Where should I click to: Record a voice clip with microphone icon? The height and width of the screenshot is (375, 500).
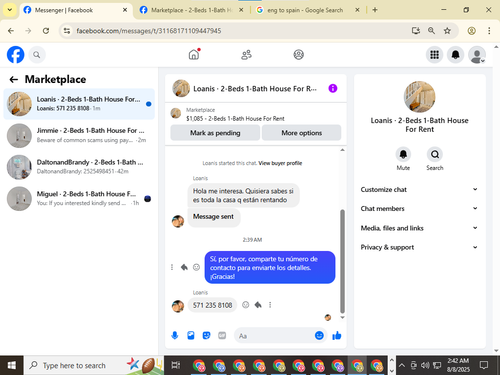[175, 335]
